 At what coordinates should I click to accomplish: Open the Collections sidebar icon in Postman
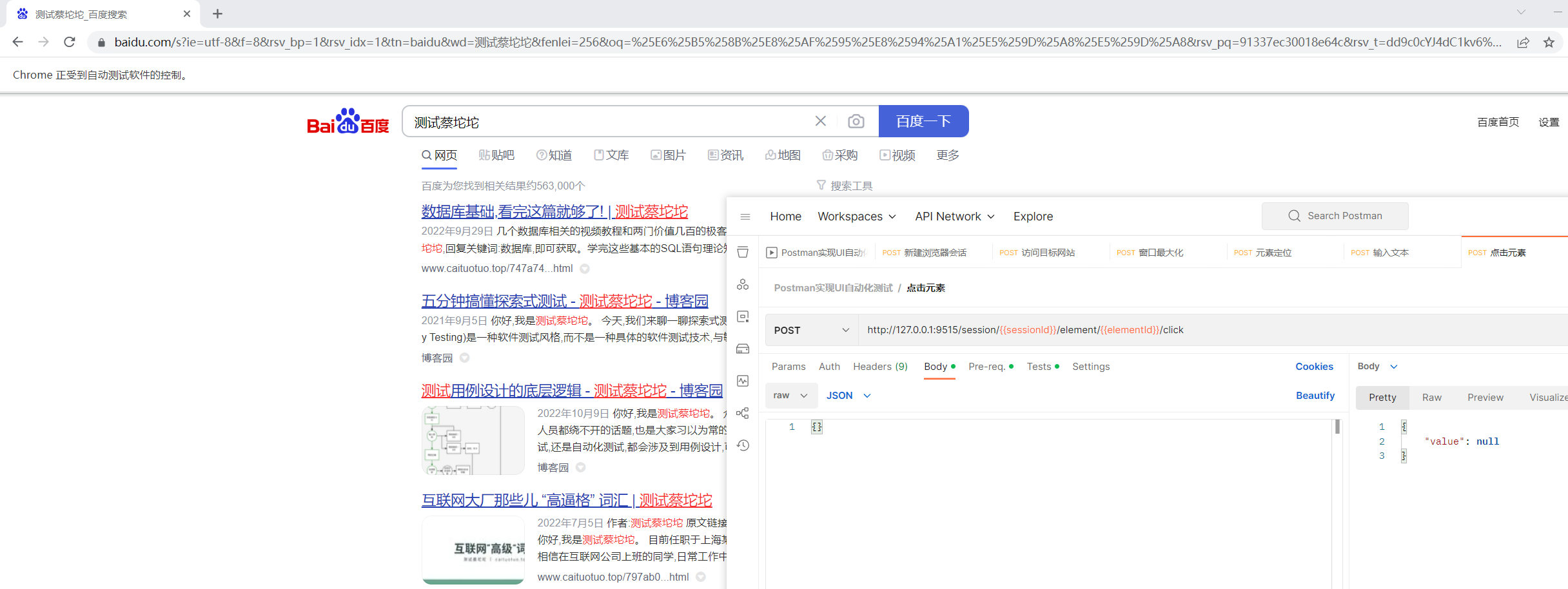pyautogui.click(x=743, y=252)
